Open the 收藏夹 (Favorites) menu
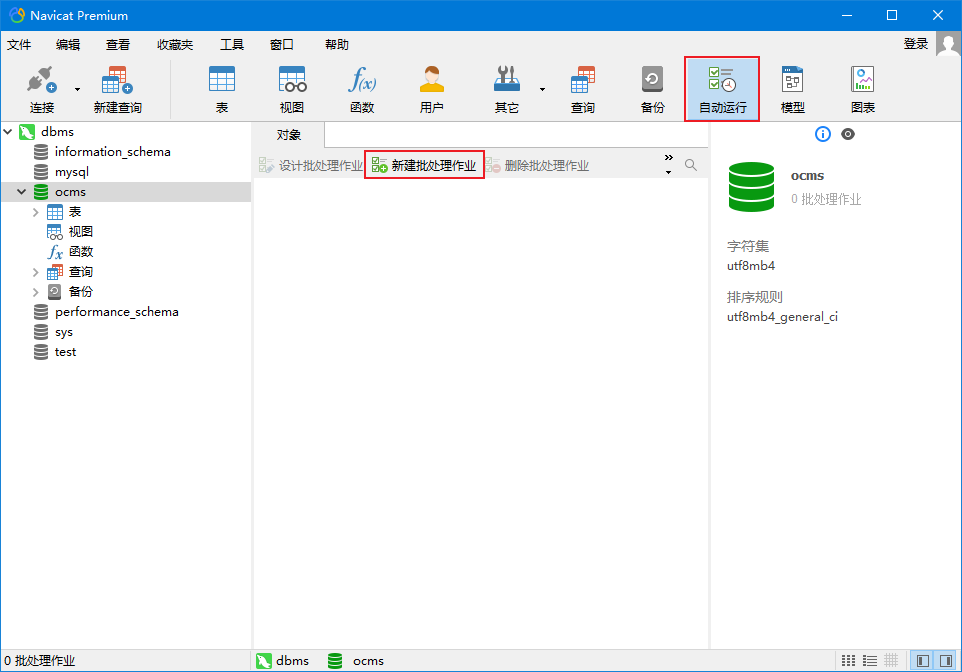This screenshot has height=672, width=962. tap(175, 44)
